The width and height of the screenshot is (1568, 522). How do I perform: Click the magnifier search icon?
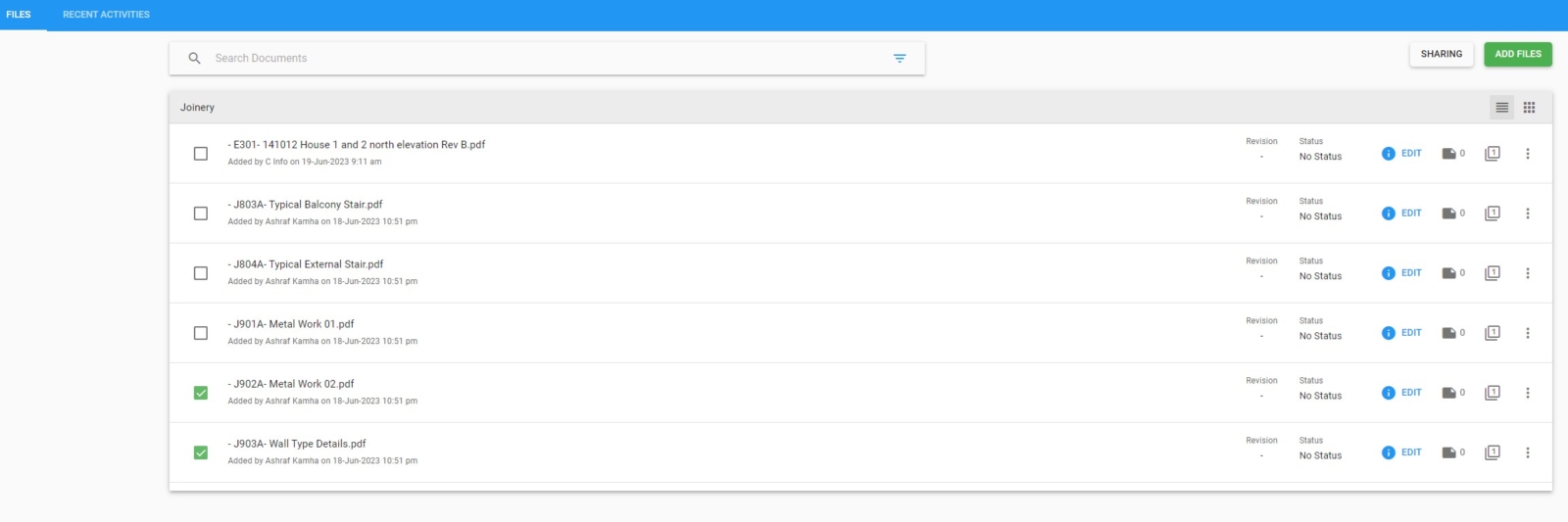[194, 59]
